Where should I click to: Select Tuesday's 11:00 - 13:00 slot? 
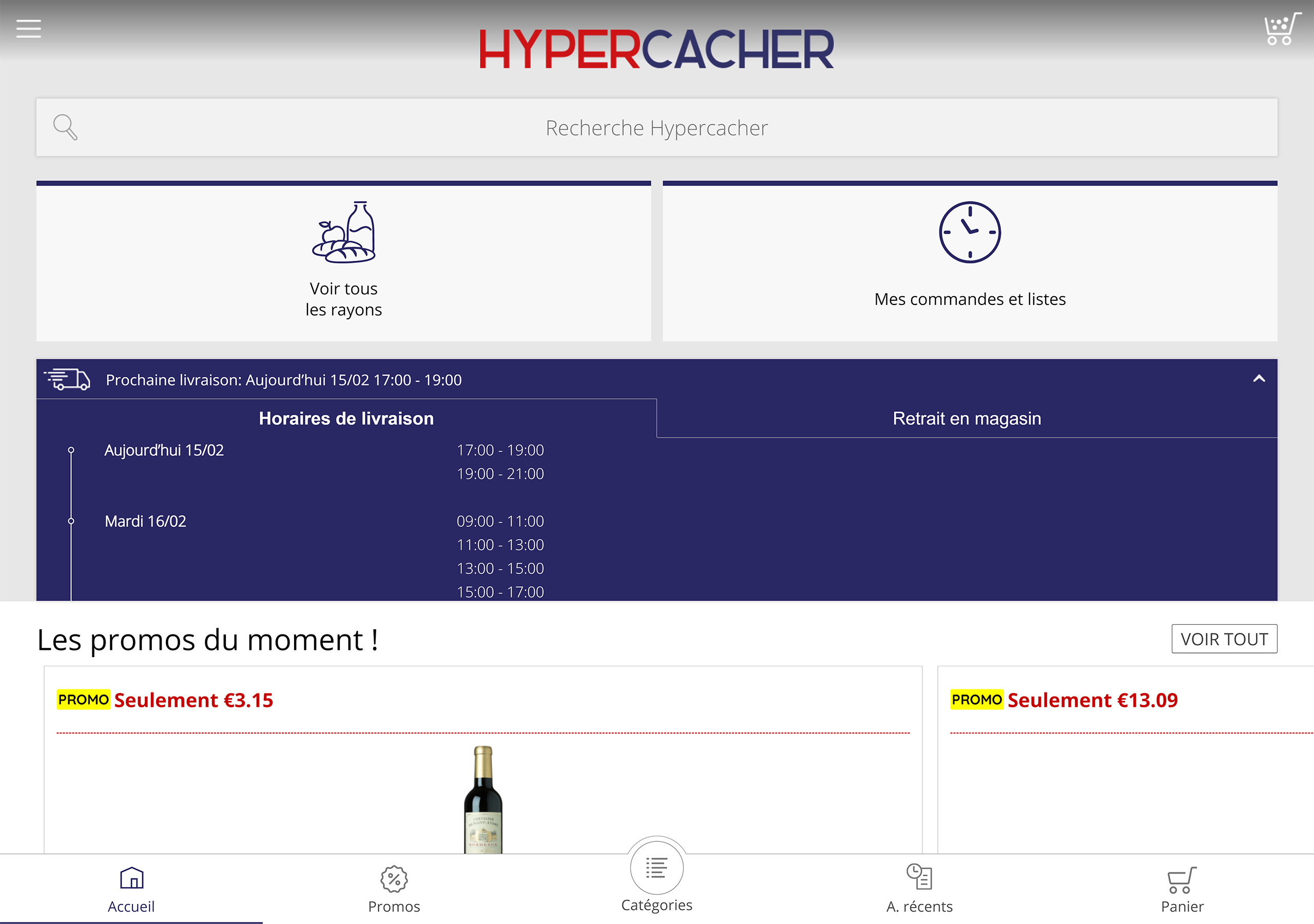coord(500,545)
